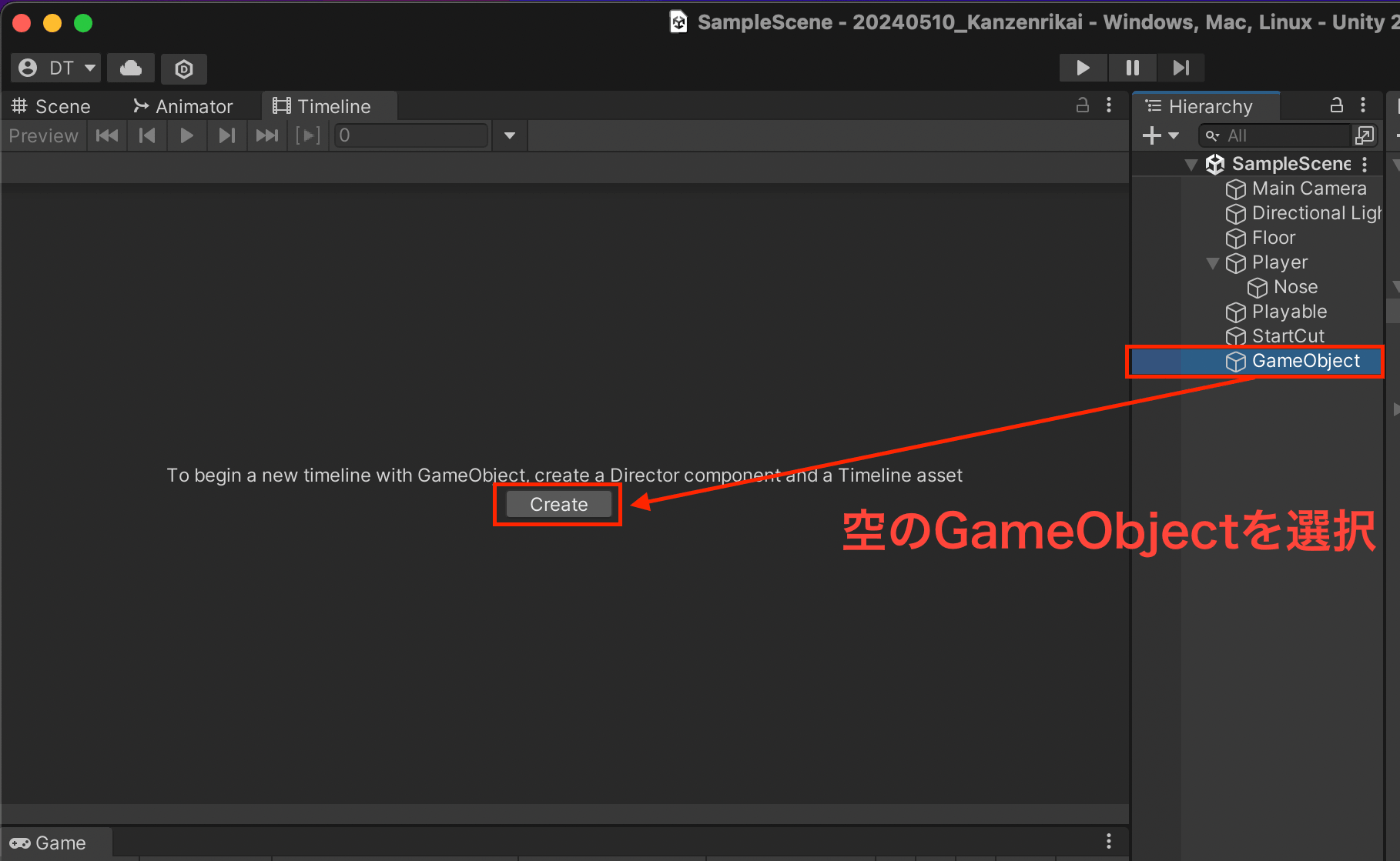This screenshot has height=861, width=1400.
Task: Switch to the Game tab
Action: [x=57, y=843]
